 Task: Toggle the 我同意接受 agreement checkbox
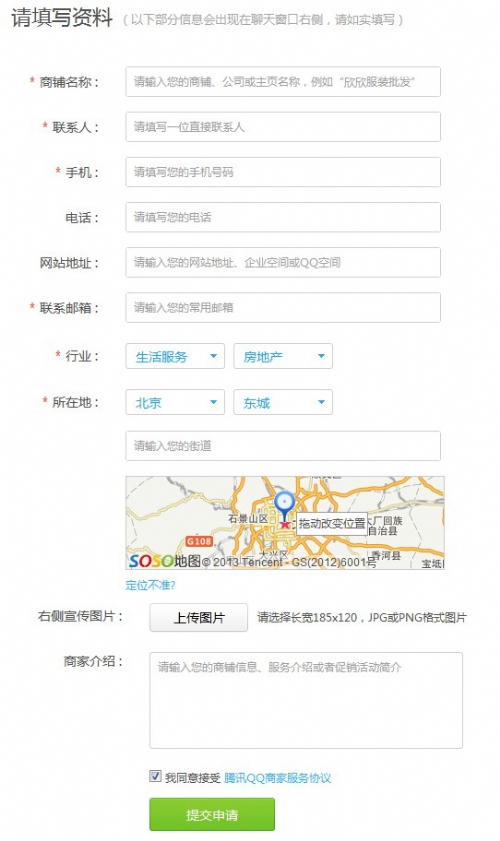155,776
